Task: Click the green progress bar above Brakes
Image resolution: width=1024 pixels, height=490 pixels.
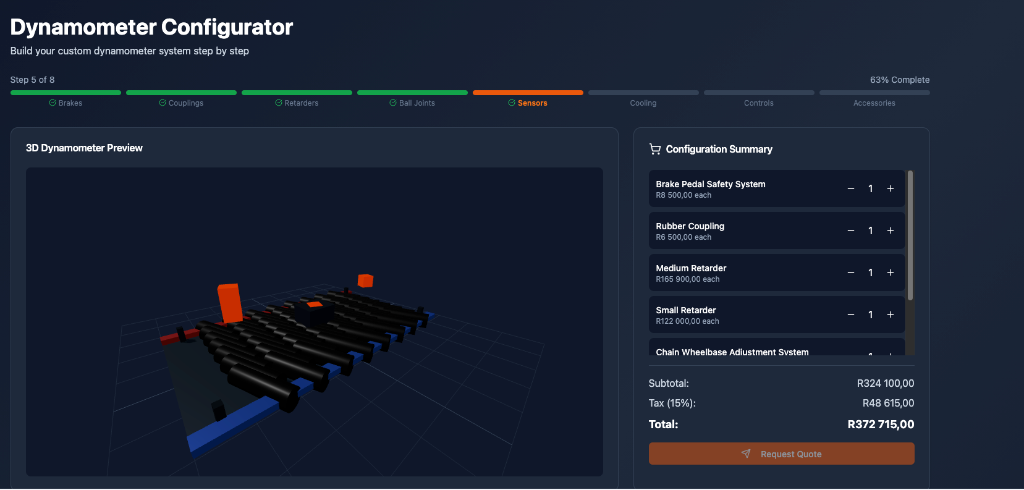Action: click(66, 93)
